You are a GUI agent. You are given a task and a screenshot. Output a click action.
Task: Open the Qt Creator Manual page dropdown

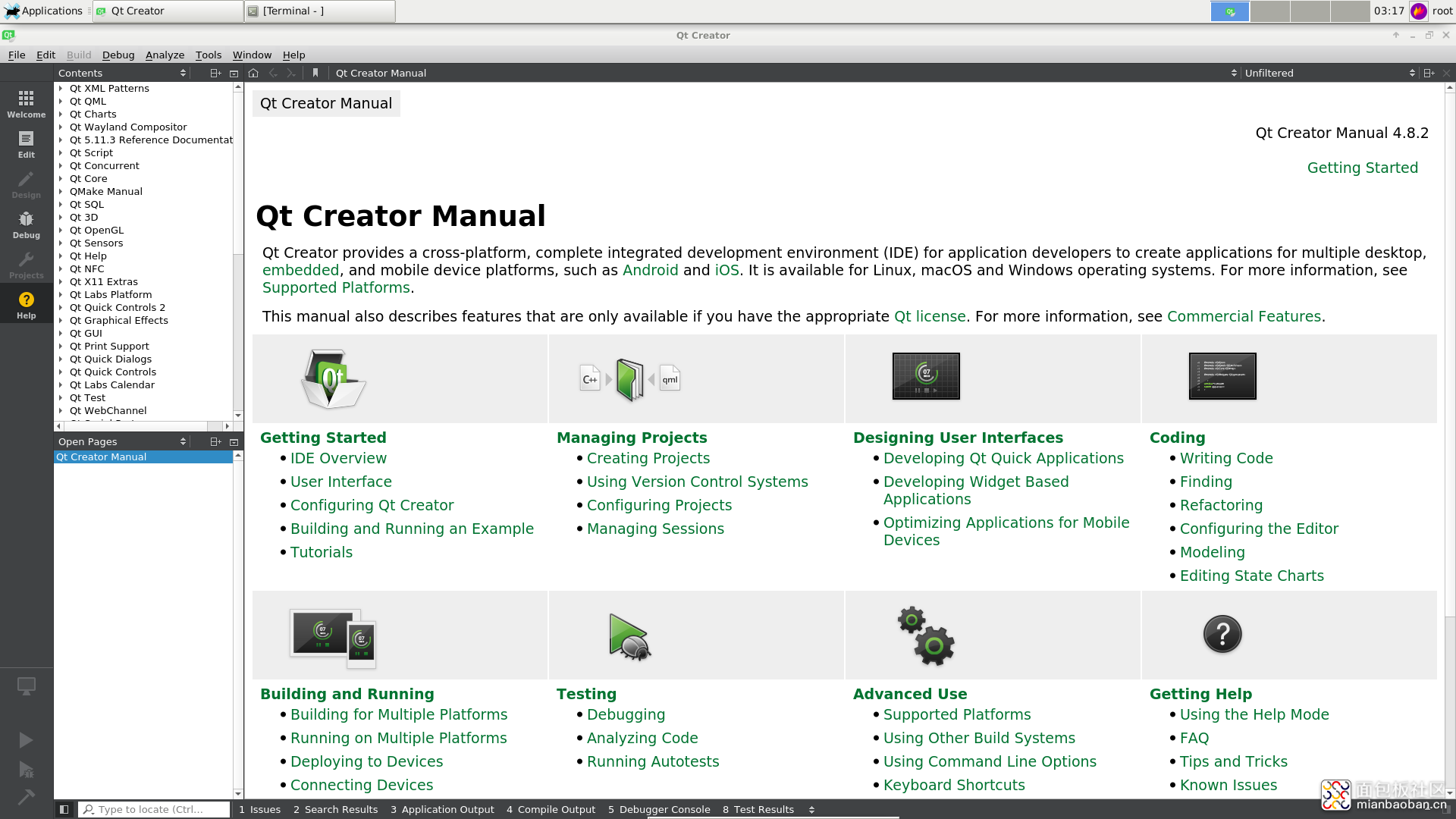click(785, 73)
